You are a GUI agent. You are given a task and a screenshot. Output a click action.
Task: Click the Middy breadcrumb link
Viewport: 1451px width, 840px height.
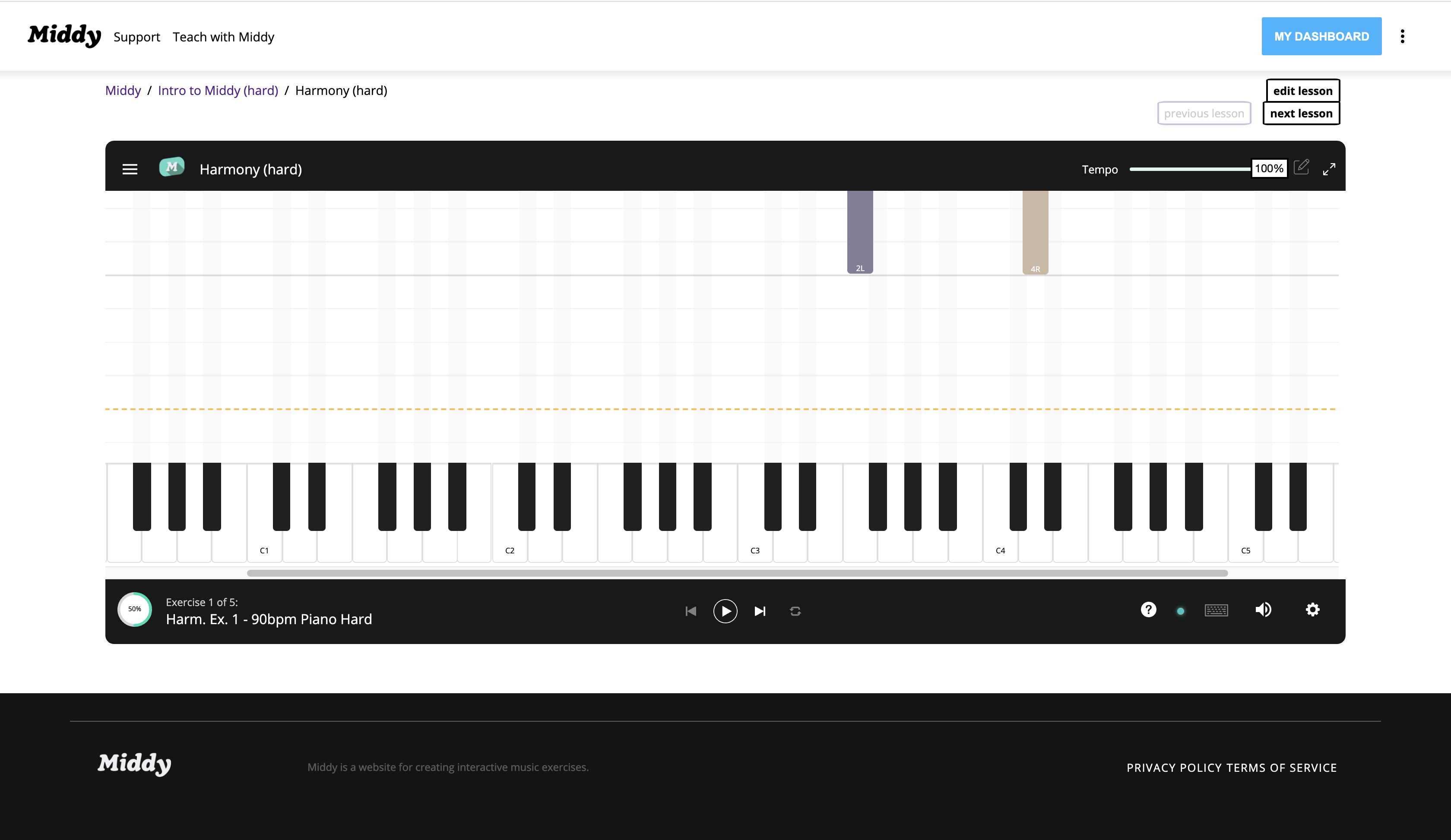tap(123, 90)
